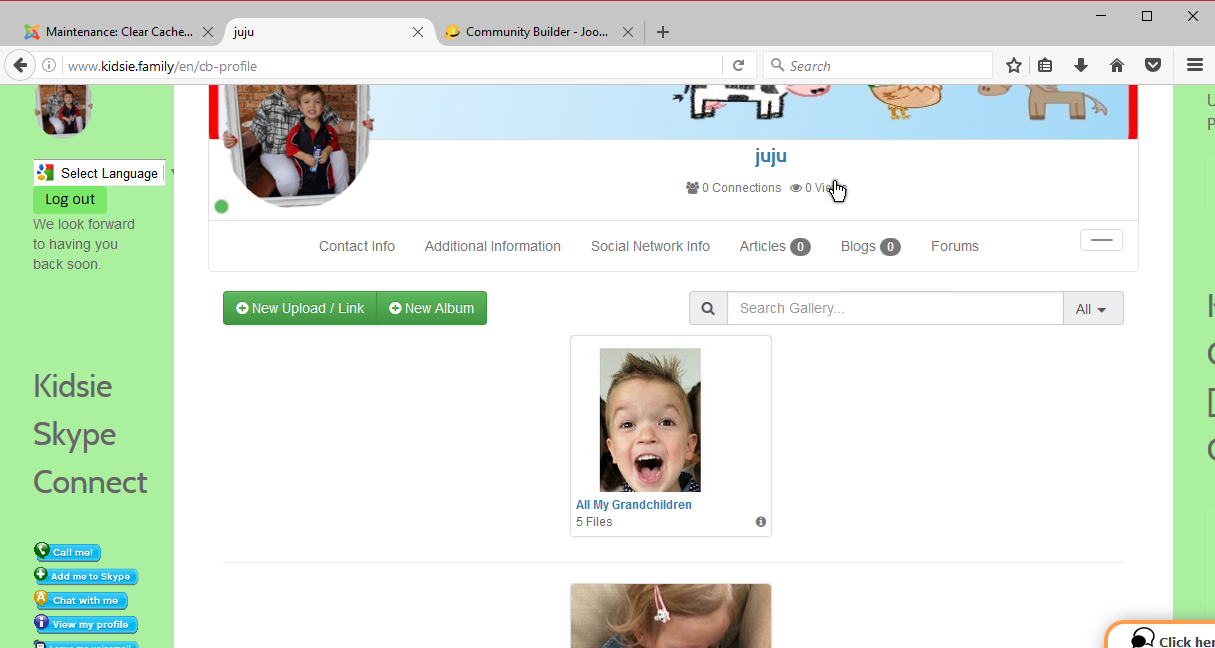Viewport: 1215px width, 648px height.
Task: Go back using the browser back arrow
Action: pos(20,65)
